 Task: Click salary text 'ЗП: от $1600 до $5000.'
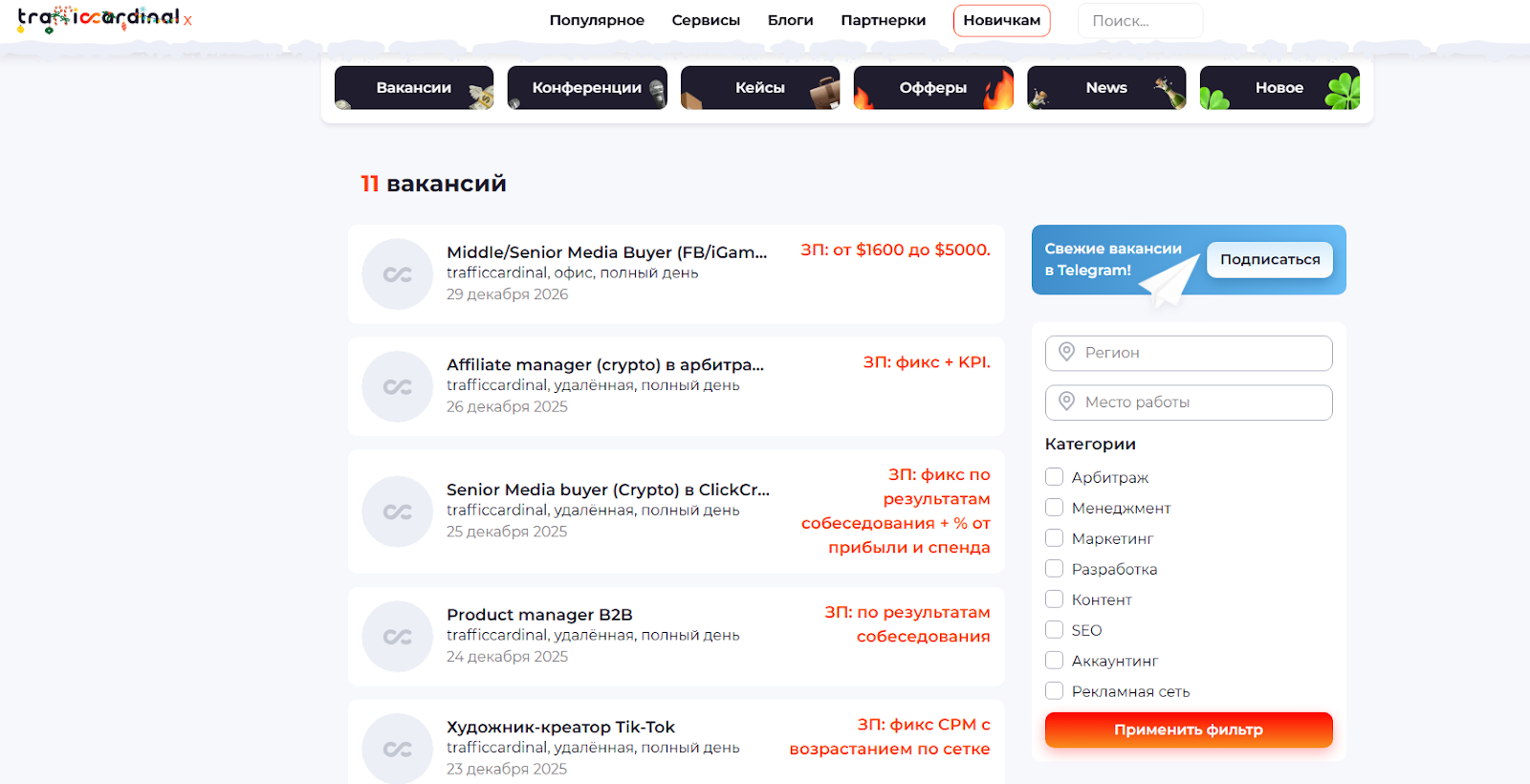coord(896,250)
